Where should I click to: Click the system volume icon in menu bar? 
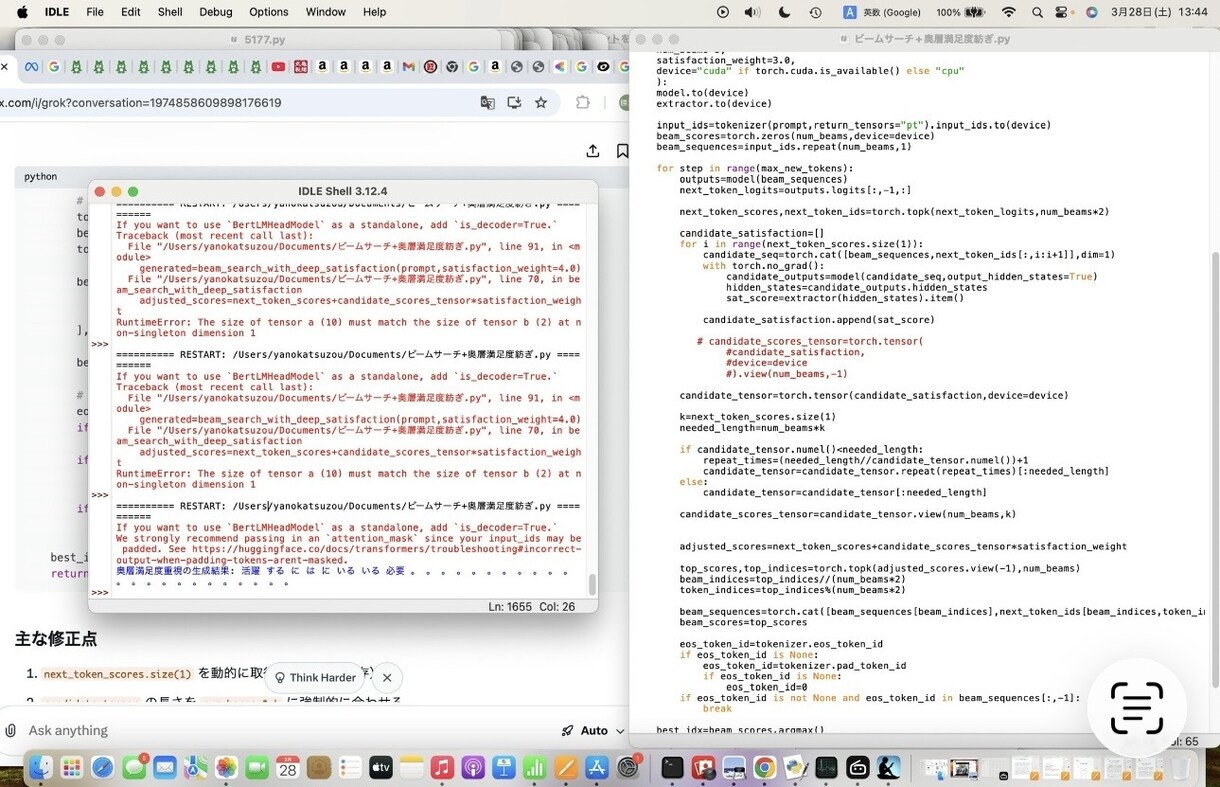pyautogui.click(x=752, y=12)
